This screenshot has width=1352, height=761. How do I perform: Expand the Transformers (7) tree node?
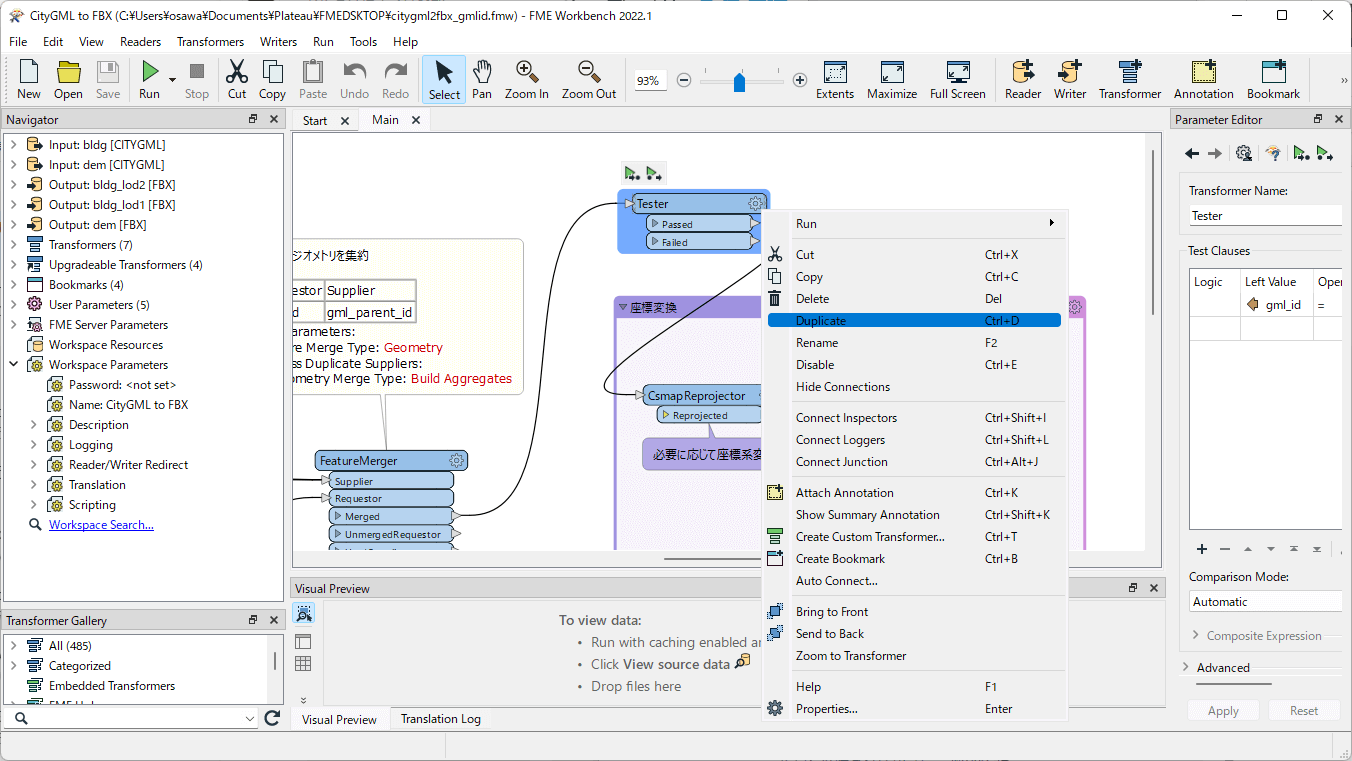click(x=13, y=245)
